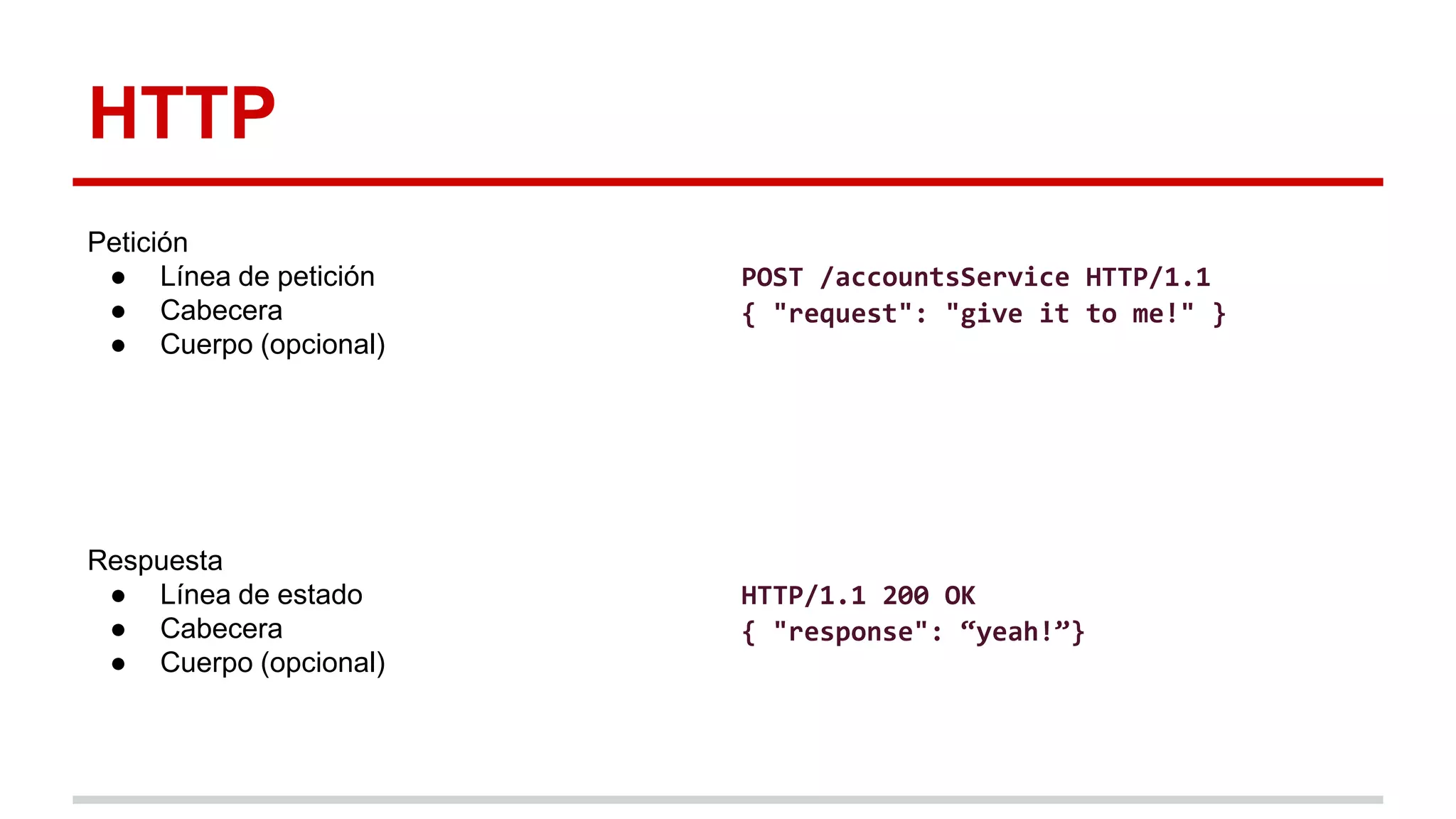Click Cabecera under the Respuesta section
Viewport: 1456px width, 819px height.
click(x=221, y=629)
